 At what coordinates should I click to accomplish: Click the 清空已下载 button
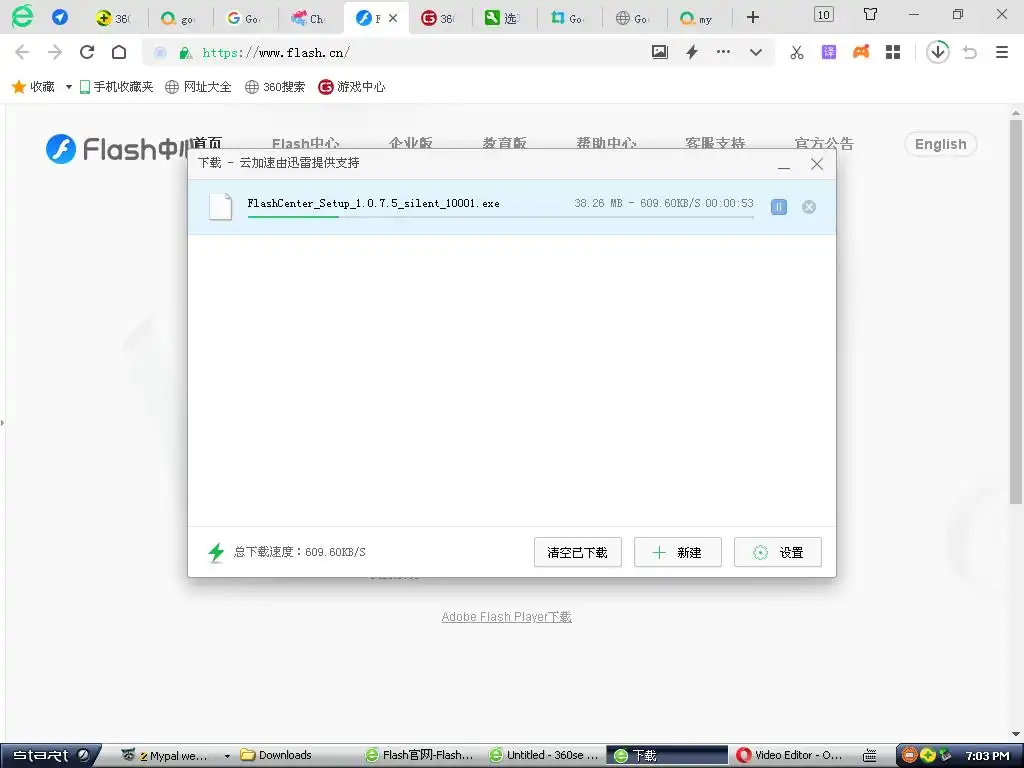click(x=577, y=552)
